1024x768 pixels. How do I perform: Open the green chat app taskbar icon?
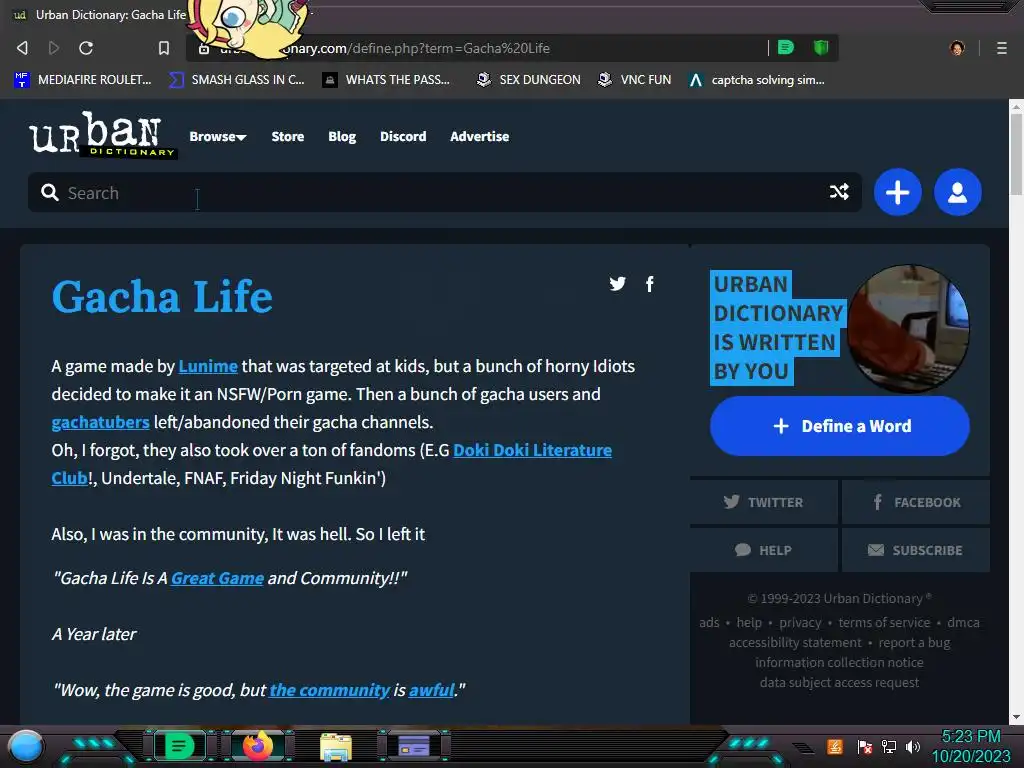tap(179, 746)
